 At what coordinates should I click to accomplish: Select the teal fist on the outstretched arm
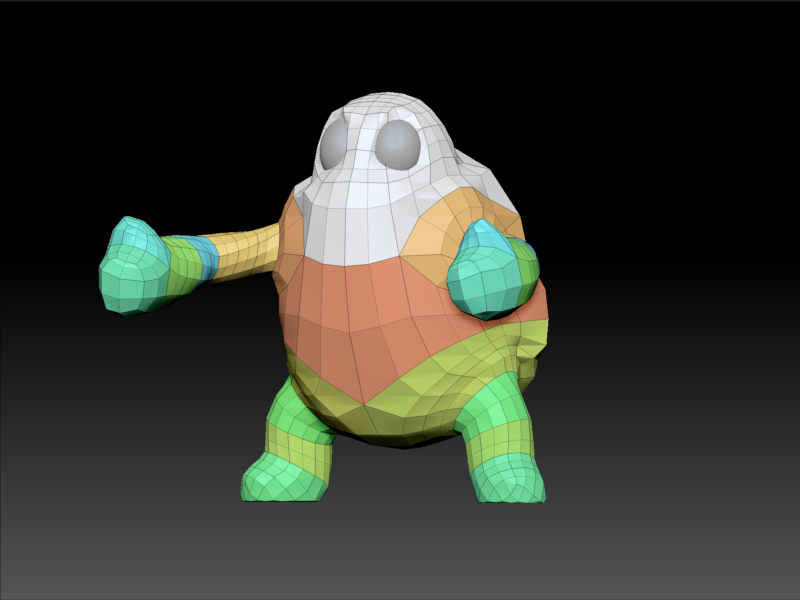134,266
